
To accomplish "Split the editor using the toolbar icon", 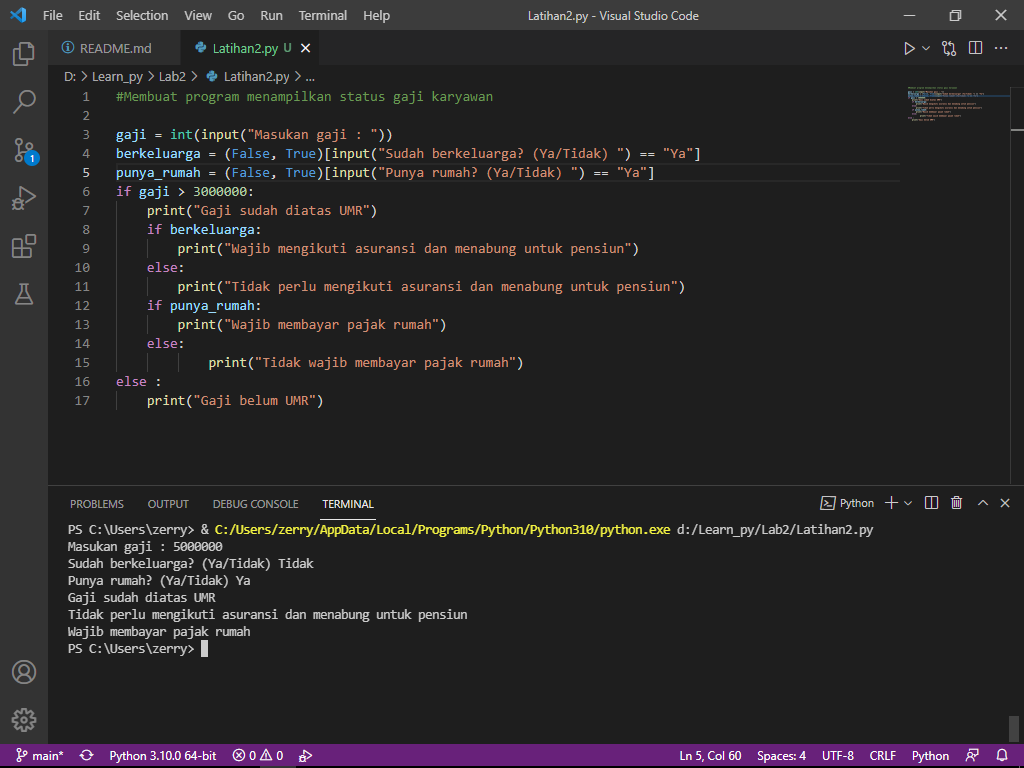I will pyautogui.click(x=975, y=46).
